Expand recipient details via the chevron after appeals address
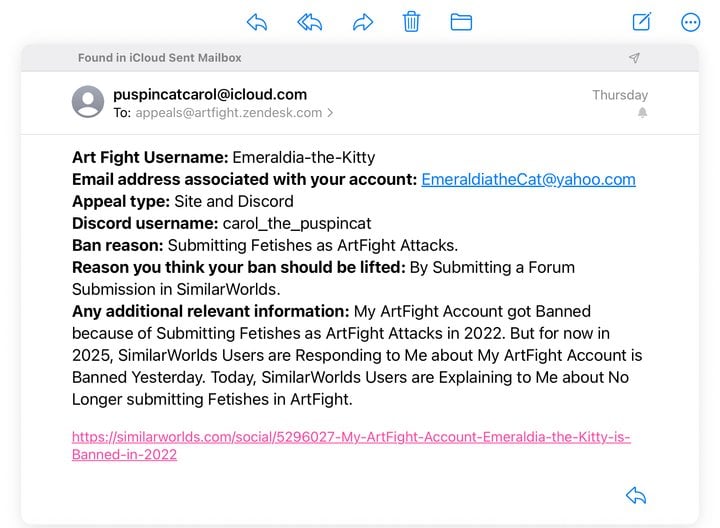Screen dimensions: 720x528 (x=330, y=112)
